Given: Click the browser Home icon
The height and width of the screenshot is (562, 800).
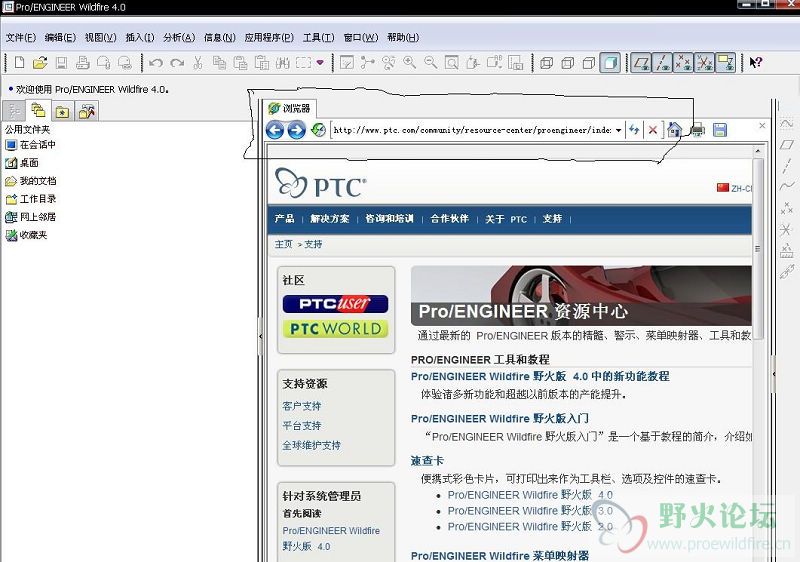Looking at the screenshot, I should point(674,130).
